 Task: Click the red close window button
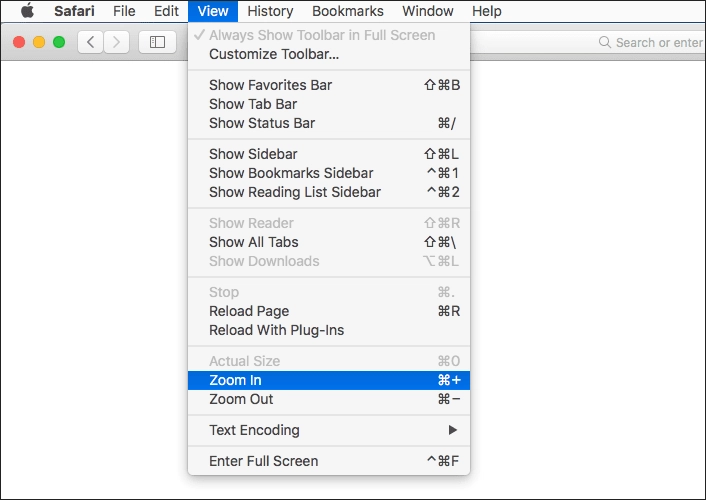coord(19,42)
